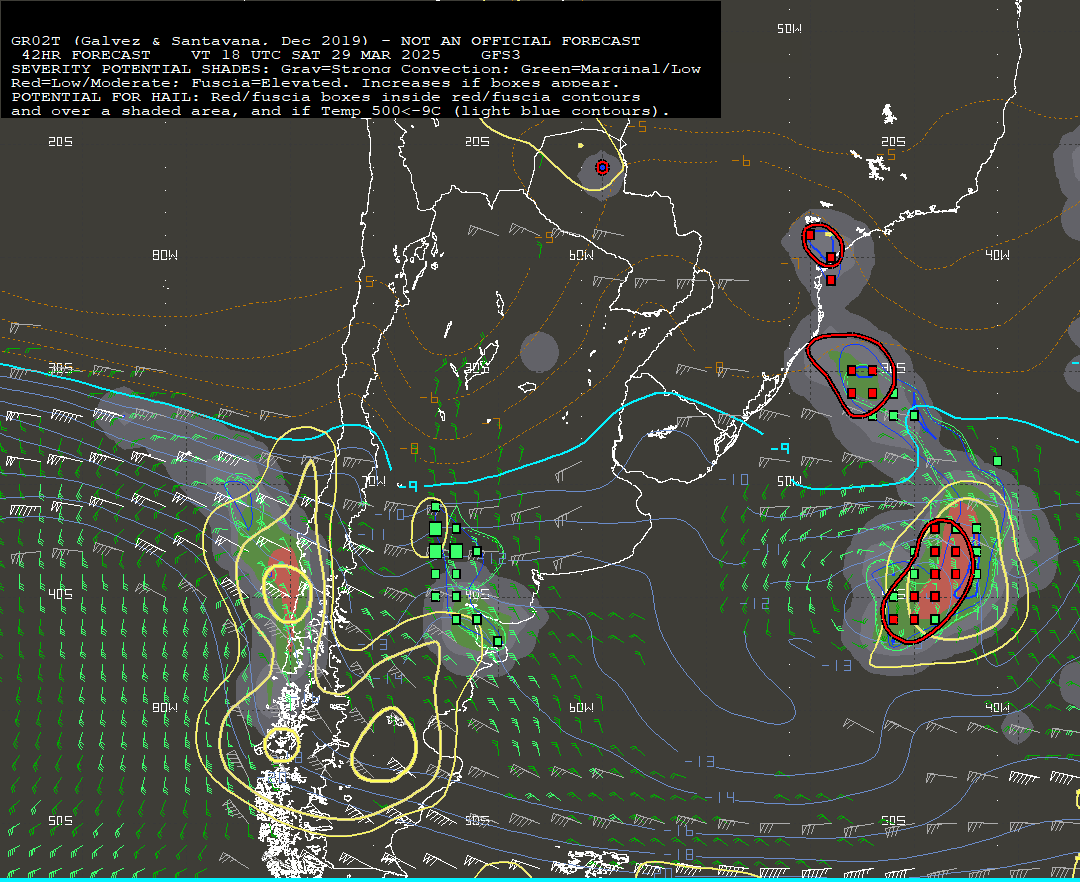The width and height of the screenshot is (1080, 882).
Task: Select the "POTENTIAL FOR HAIL" legend line
Action: tap(326, 97)
